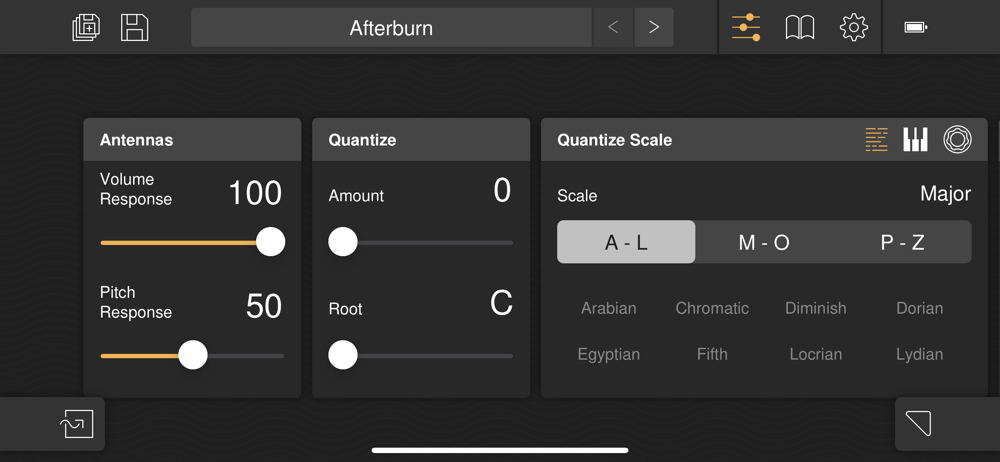Select the A - L scale range

(x=626, y=243)
